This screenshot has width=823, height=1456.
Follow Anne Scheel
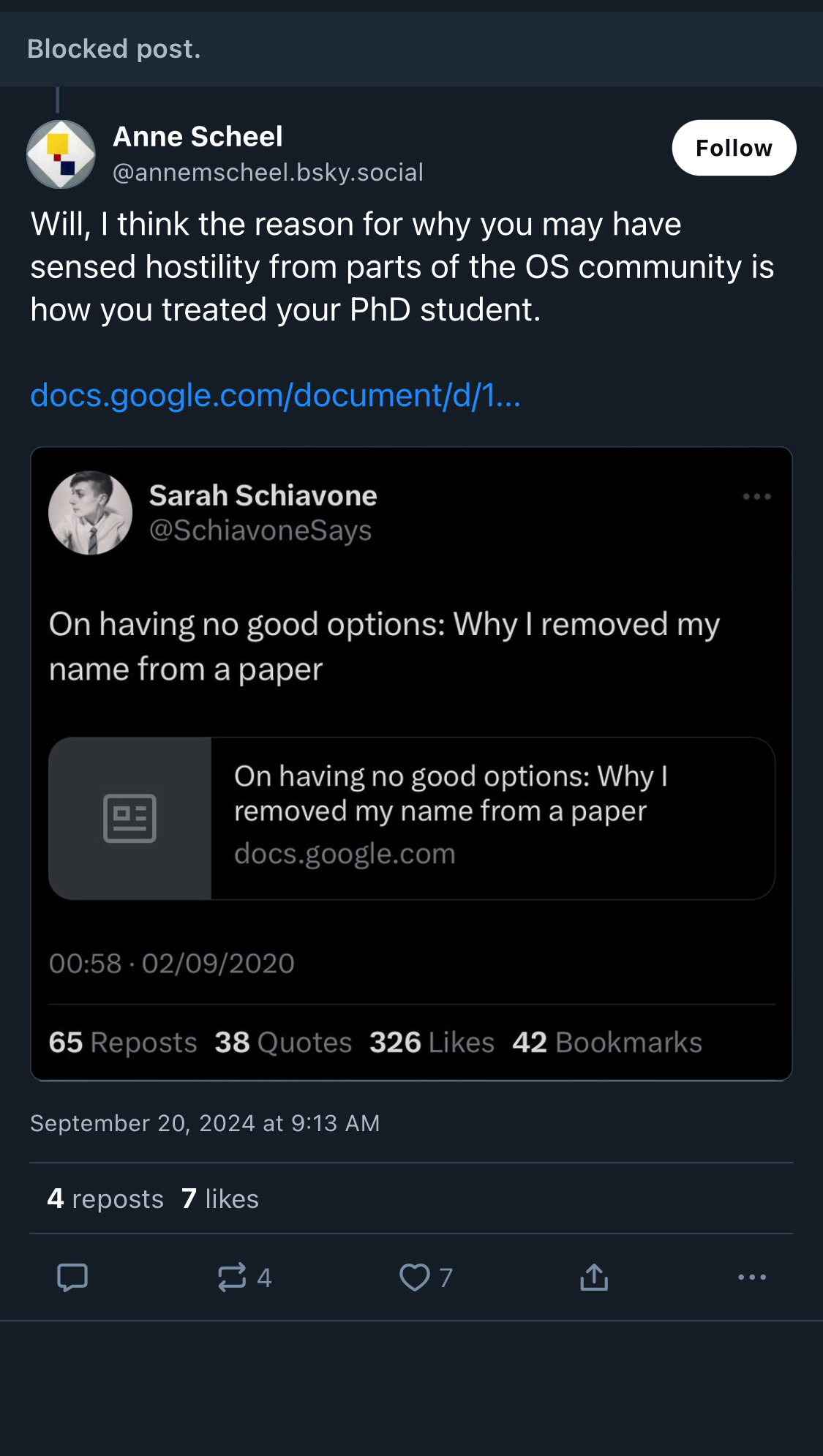click(734, 148)
